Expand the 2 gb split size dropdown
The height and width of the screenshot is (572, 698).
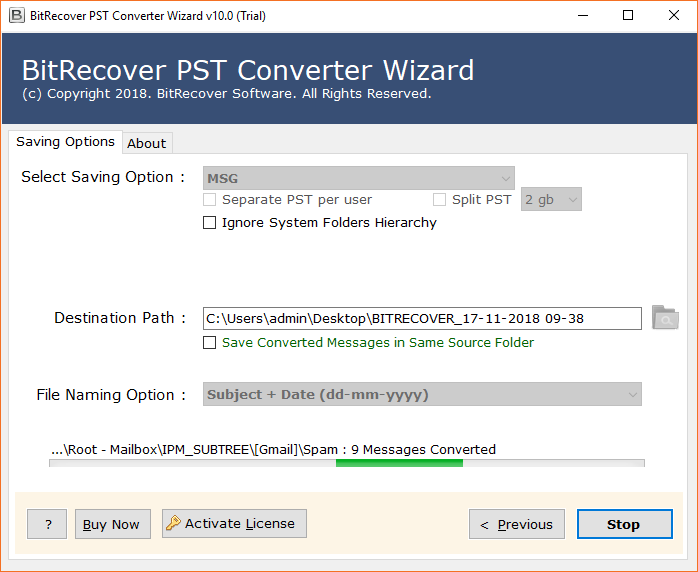(x=551, y=200)
